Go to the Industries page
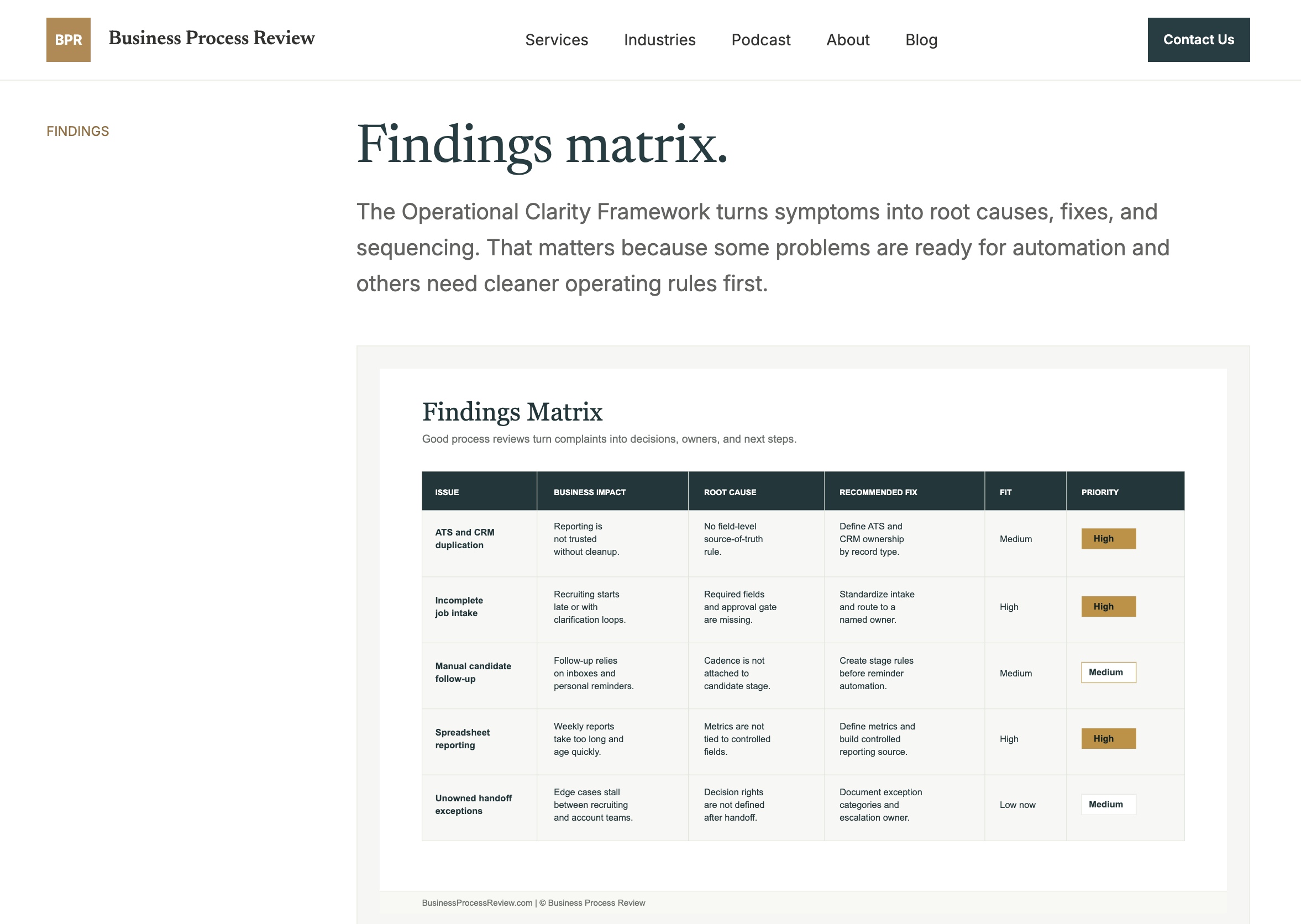Image resolution: width=1301 pixels, height=924 pixels. click(x=659, y=40)
